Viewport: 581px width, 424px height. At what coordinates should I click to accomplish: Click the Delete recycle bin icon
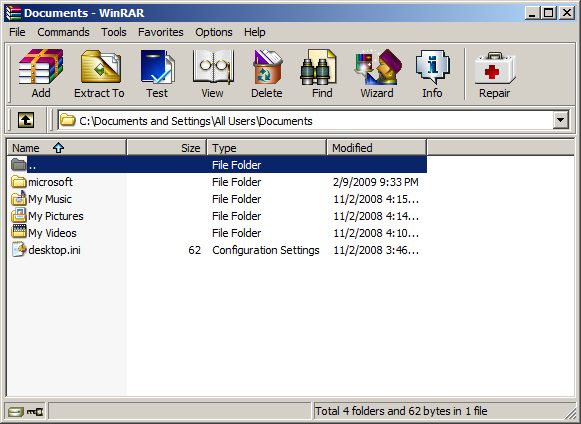(x=267, y=67)
